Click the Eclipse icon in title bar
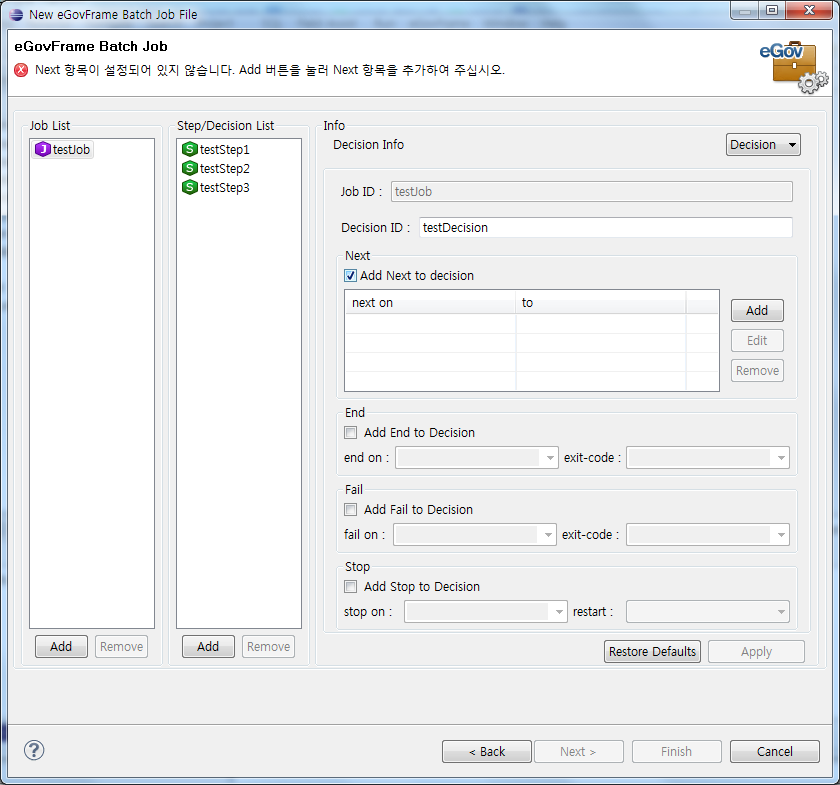 point(17,14)
